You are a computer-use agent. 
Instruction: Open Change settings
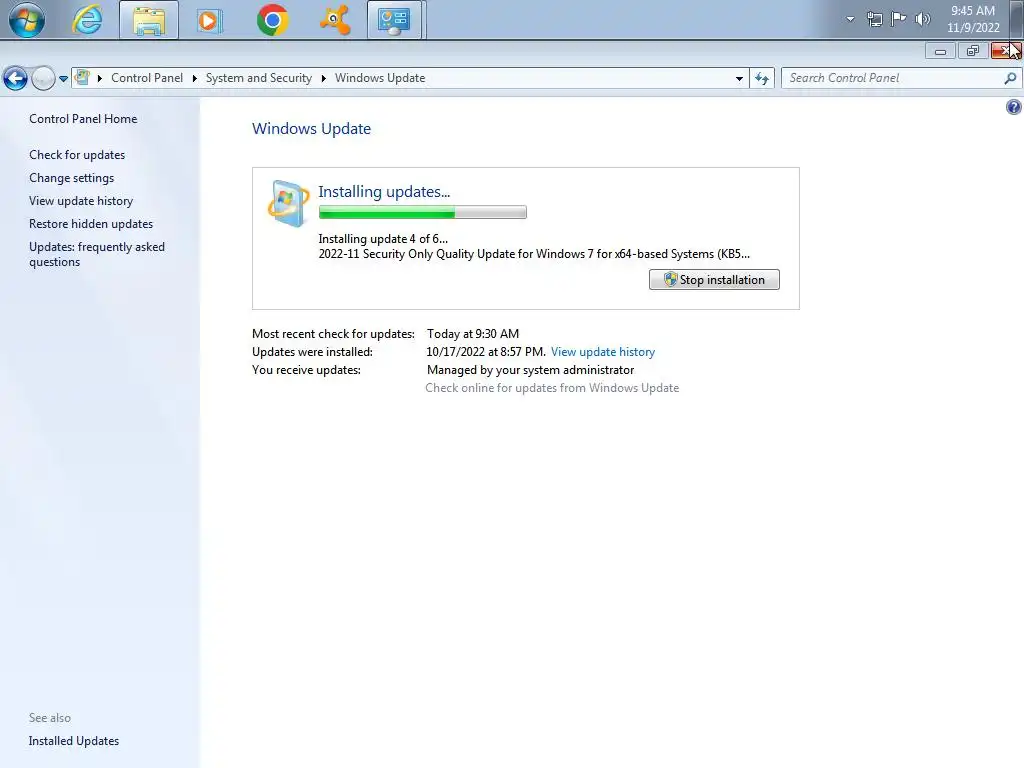point(72,178)
